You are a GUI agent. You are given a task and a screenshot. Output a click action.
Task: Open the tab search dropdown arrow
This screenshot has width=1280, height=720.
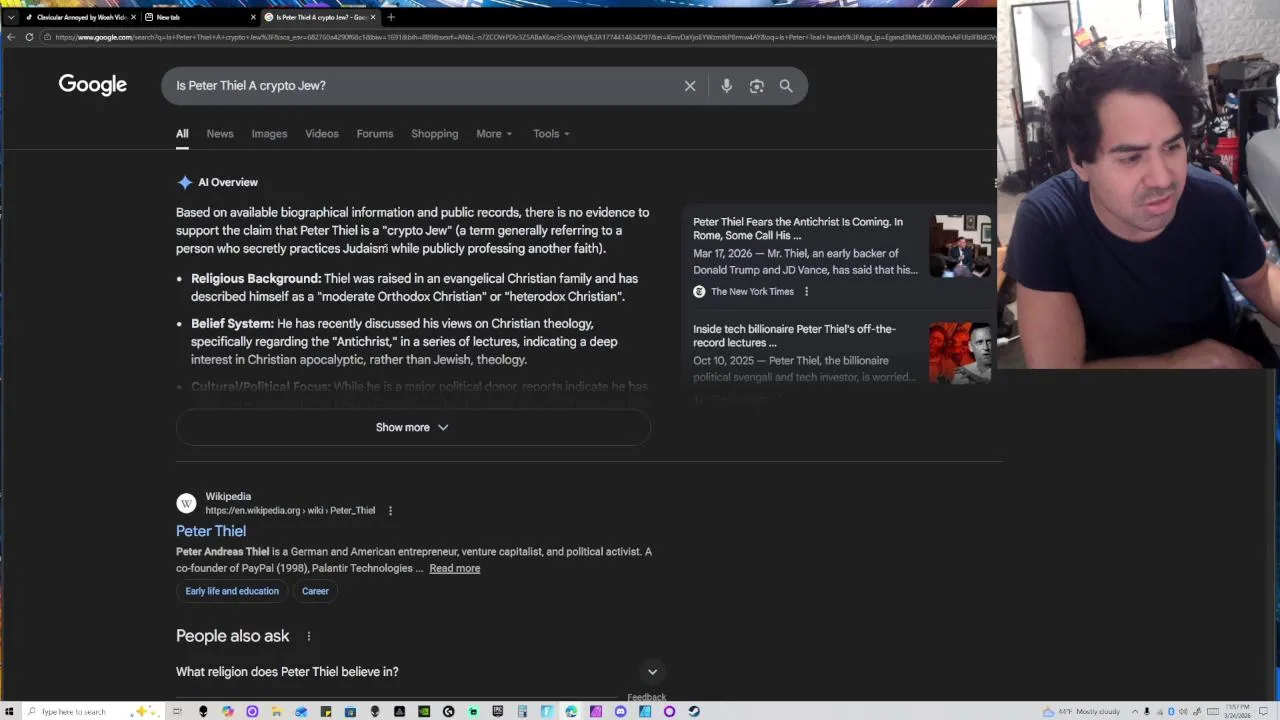tap(10, 17)
